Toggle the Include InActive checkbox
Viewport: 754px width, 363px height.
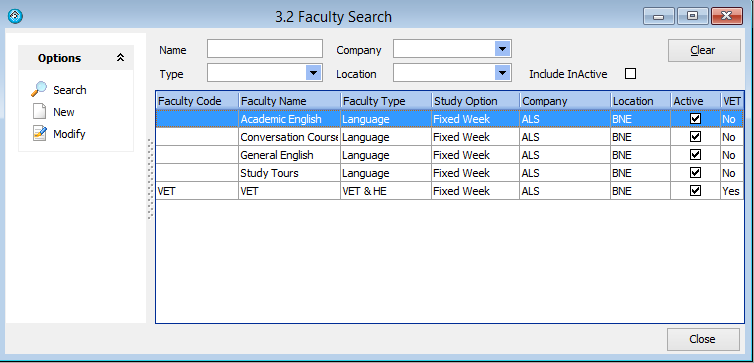(630, 74)
